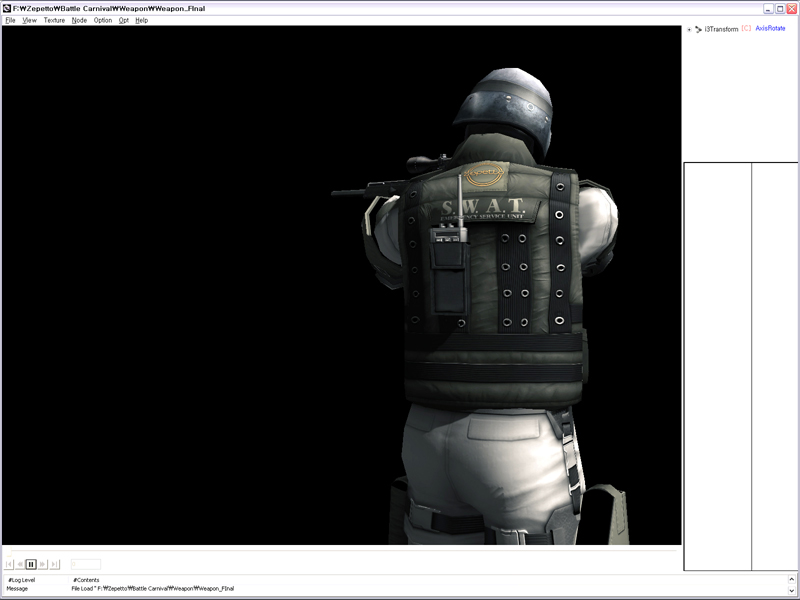
Task: Click the pause playback button
Action: click(31, 564)
